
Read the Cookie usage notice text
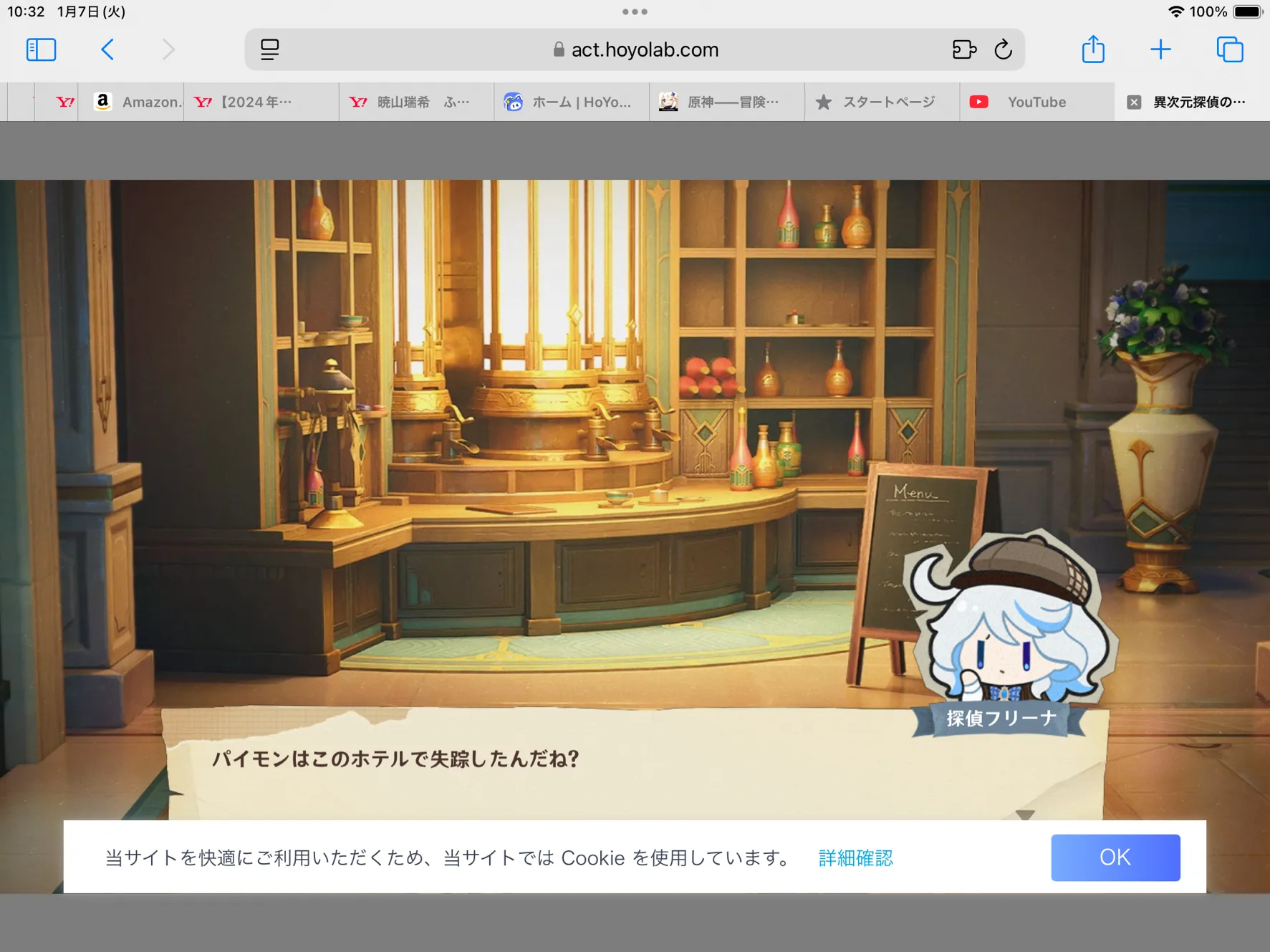[448, 857]
